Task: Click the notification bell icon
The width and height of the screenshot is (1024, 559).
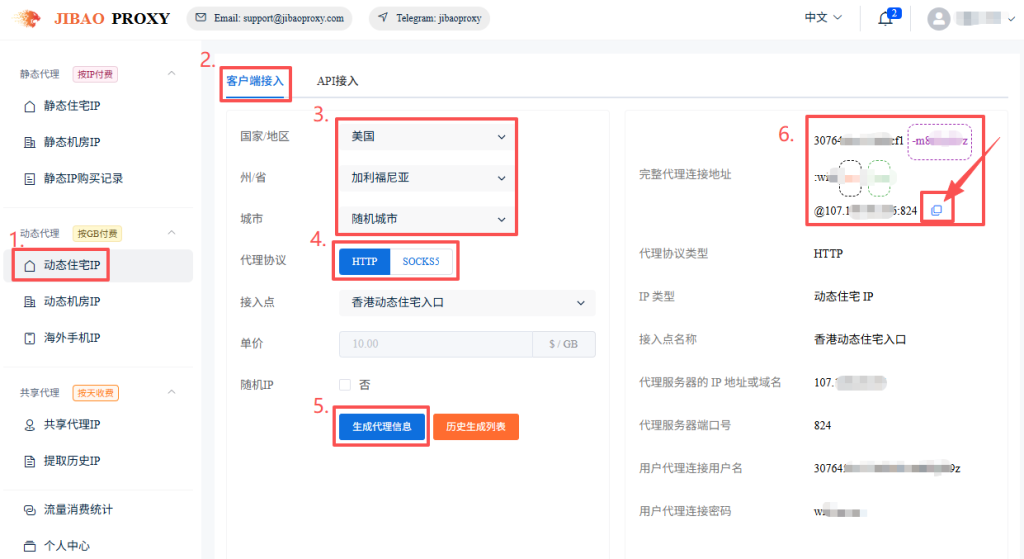Action: tap(885, 18)
